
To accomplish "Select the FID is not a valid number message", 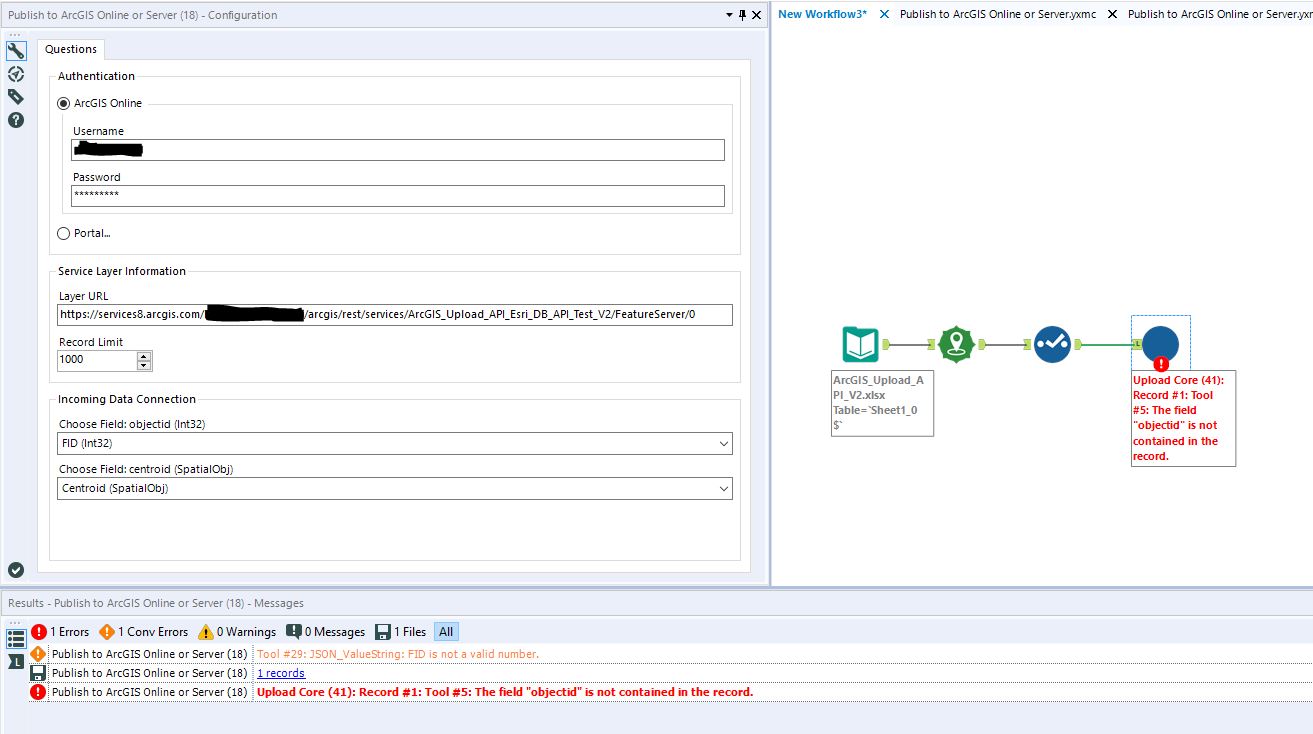I will click(x=398, y=654).
